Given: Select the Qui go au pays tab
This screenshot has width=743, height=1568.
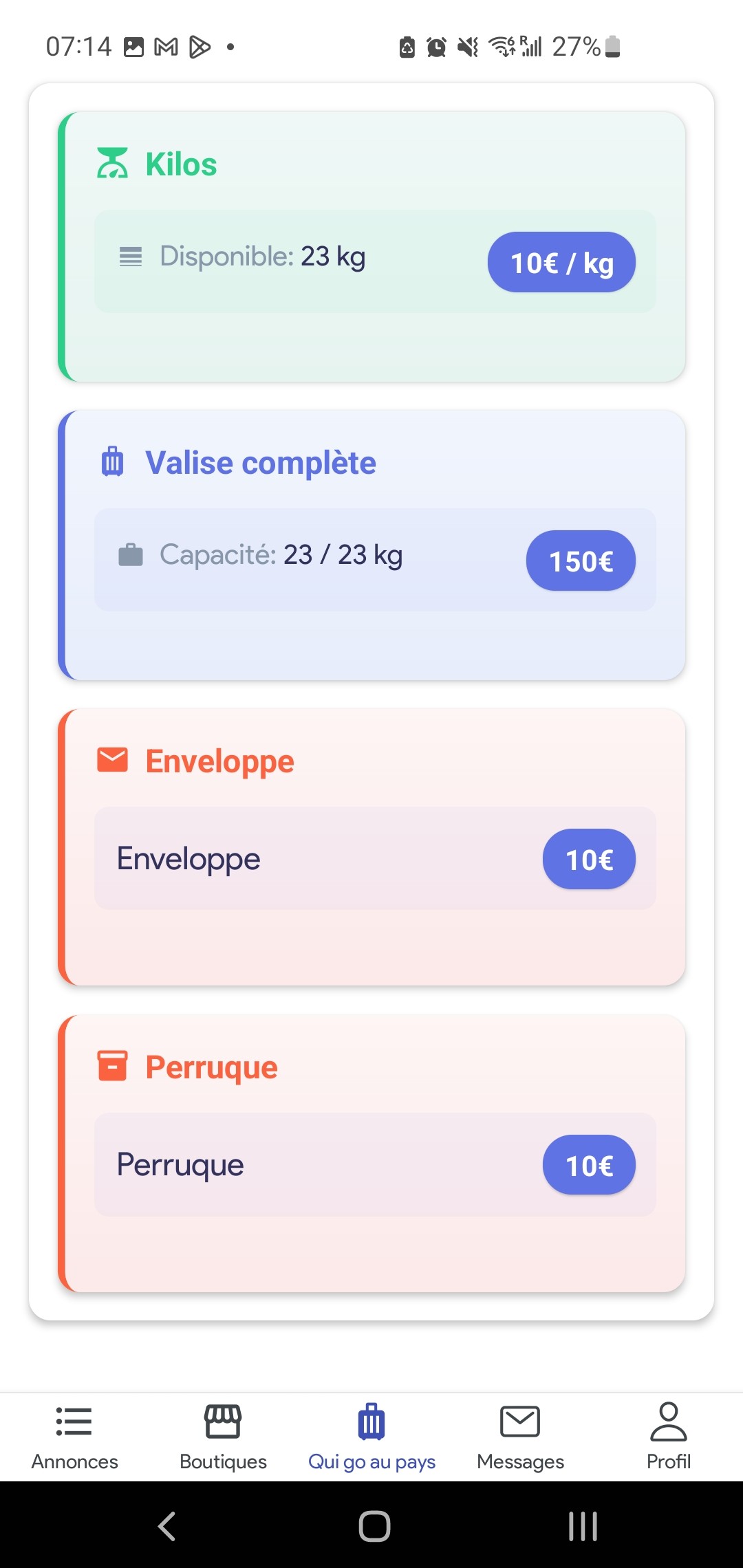Looking at the screenshot, I should [x=371, y=1437].
